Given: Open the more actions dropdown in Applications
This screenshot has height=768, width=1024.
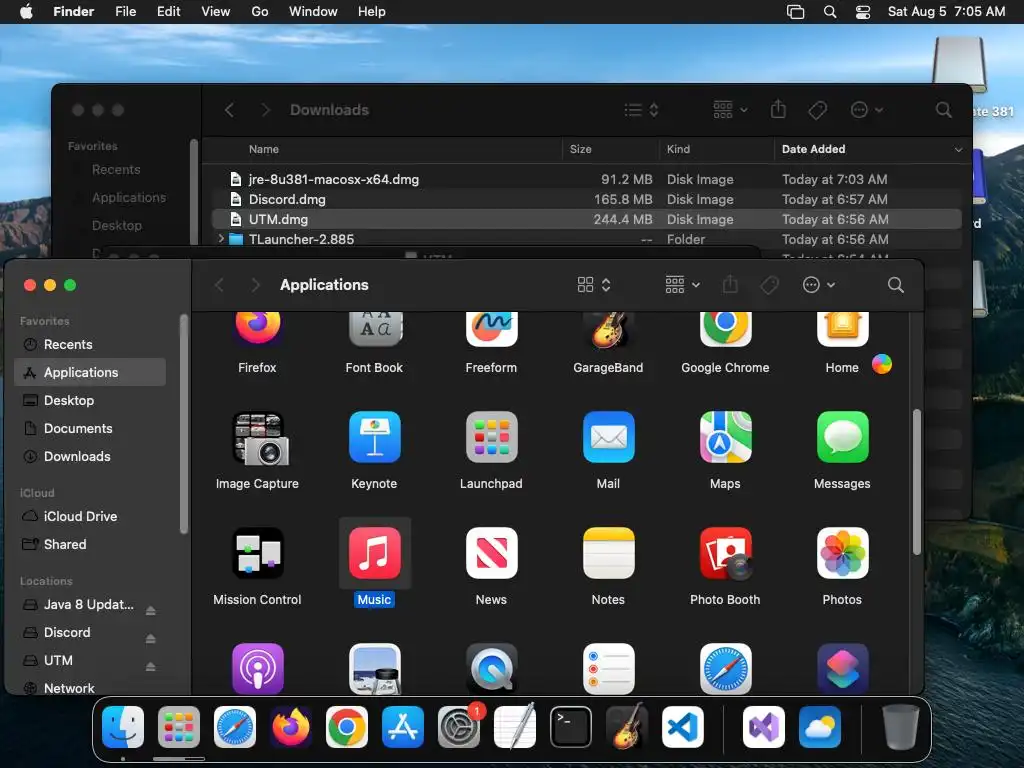Looking at the screenshot, I should (818, 285).
